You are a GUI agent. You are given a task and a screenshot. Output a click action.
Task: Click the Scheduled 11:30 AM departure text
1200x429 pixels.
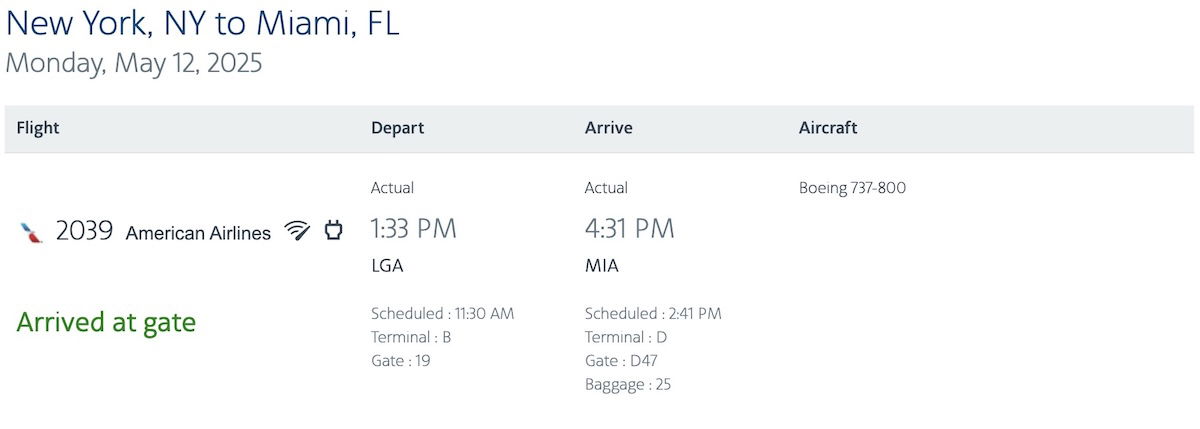pos(442,313)
